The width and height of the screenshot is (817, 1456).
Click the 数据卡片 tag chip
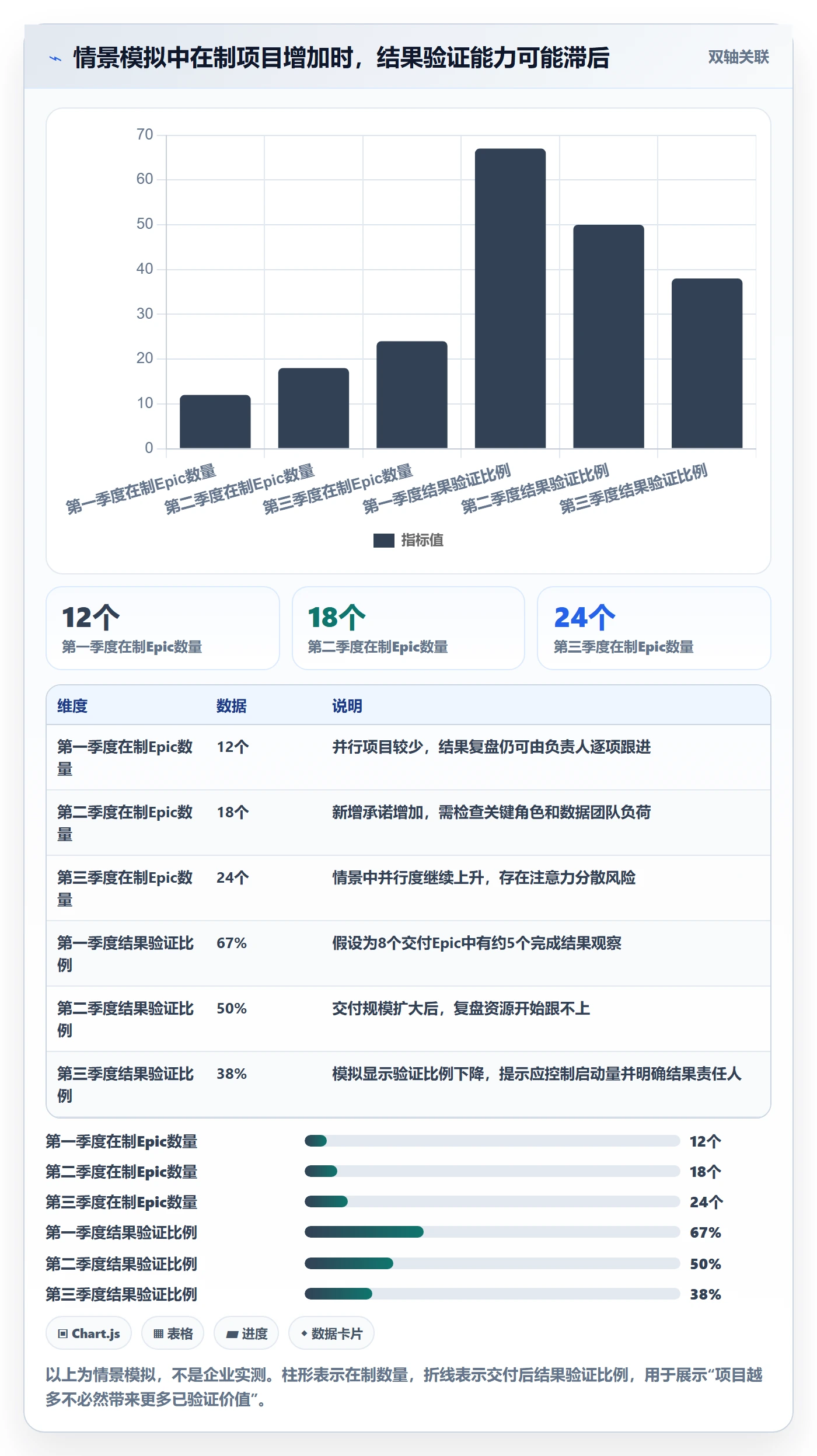331,1333
